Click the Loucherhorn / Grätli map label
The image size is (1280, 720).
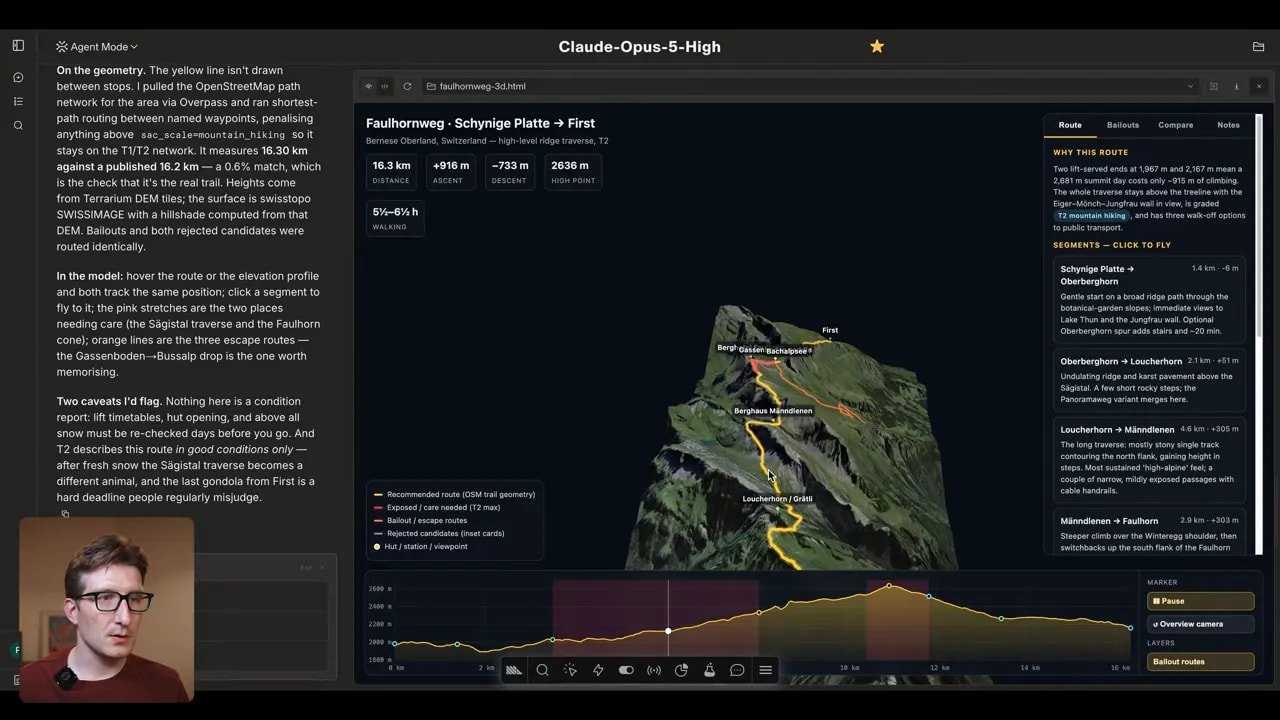click(777, 498)
